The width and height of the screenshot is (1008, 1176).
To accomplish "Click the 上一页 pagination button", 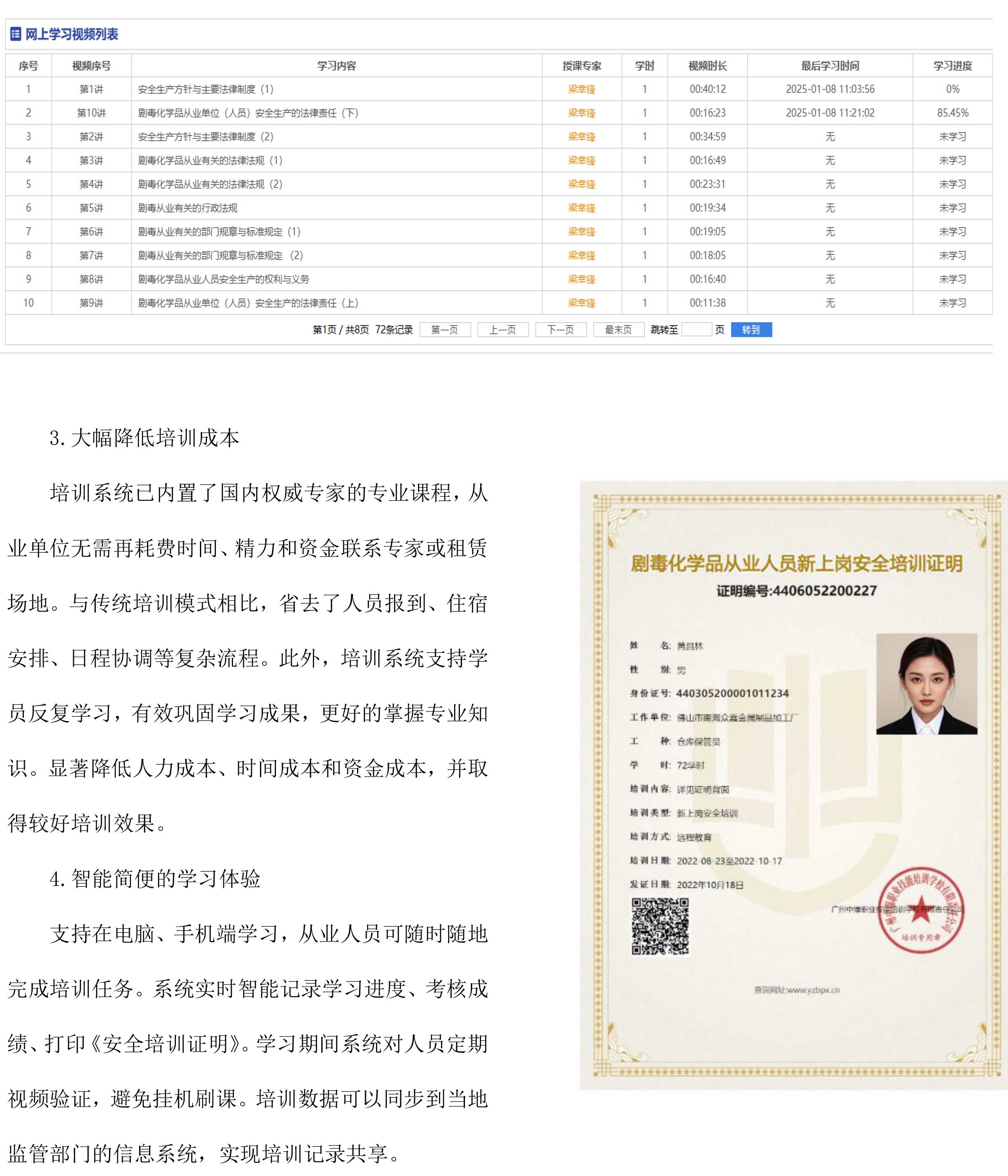I will point(503,330).
